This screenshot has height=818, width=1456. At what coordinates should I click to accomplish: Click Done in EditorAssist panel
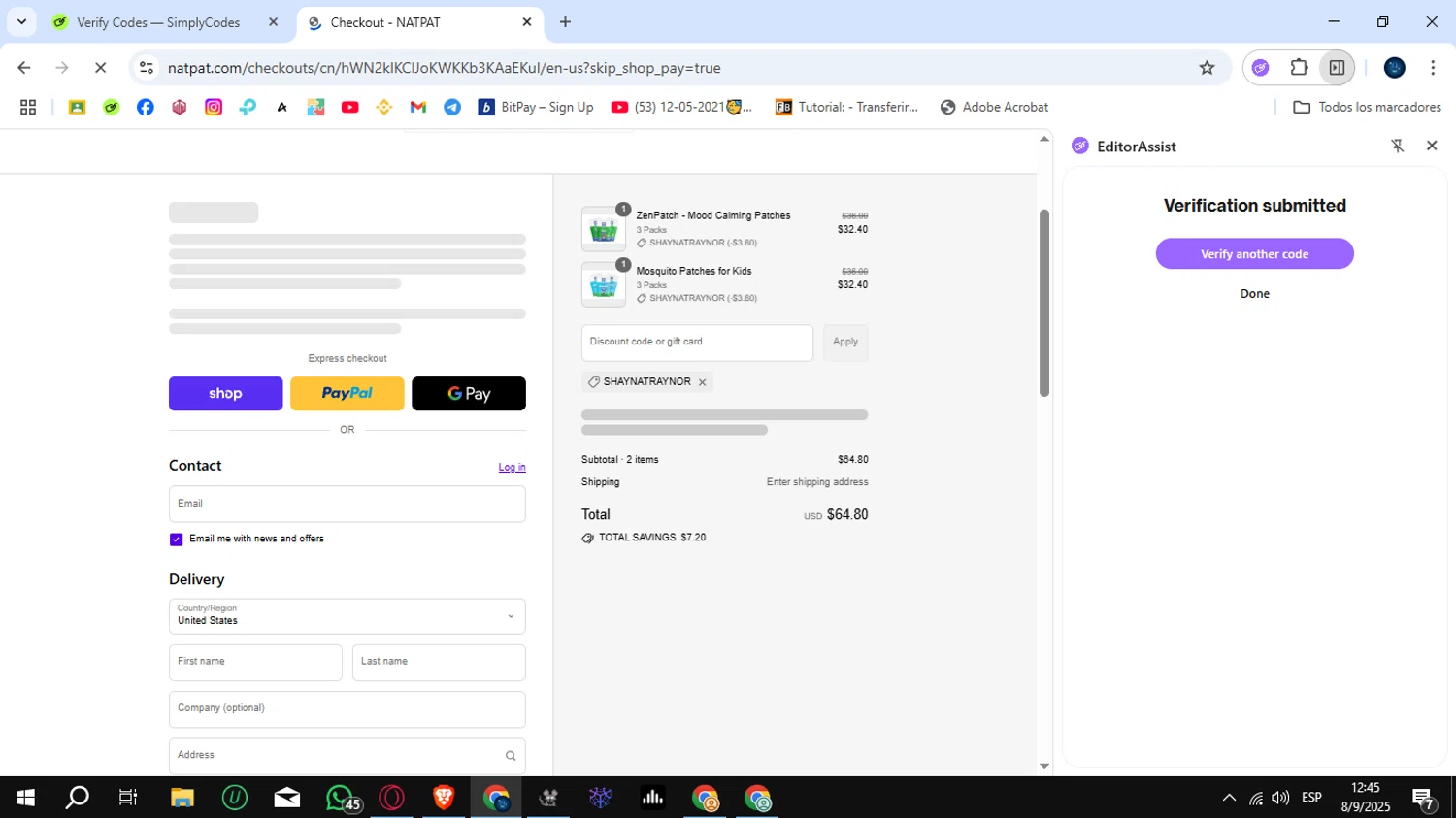(x=1254, y=294)
